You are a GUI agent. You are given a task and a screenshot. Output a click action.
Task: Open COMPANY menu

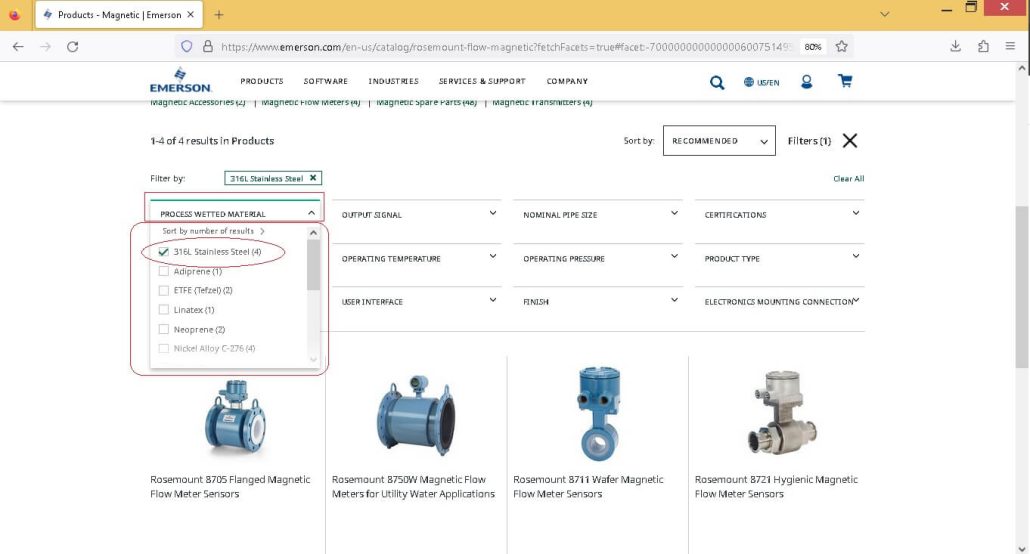567,81
